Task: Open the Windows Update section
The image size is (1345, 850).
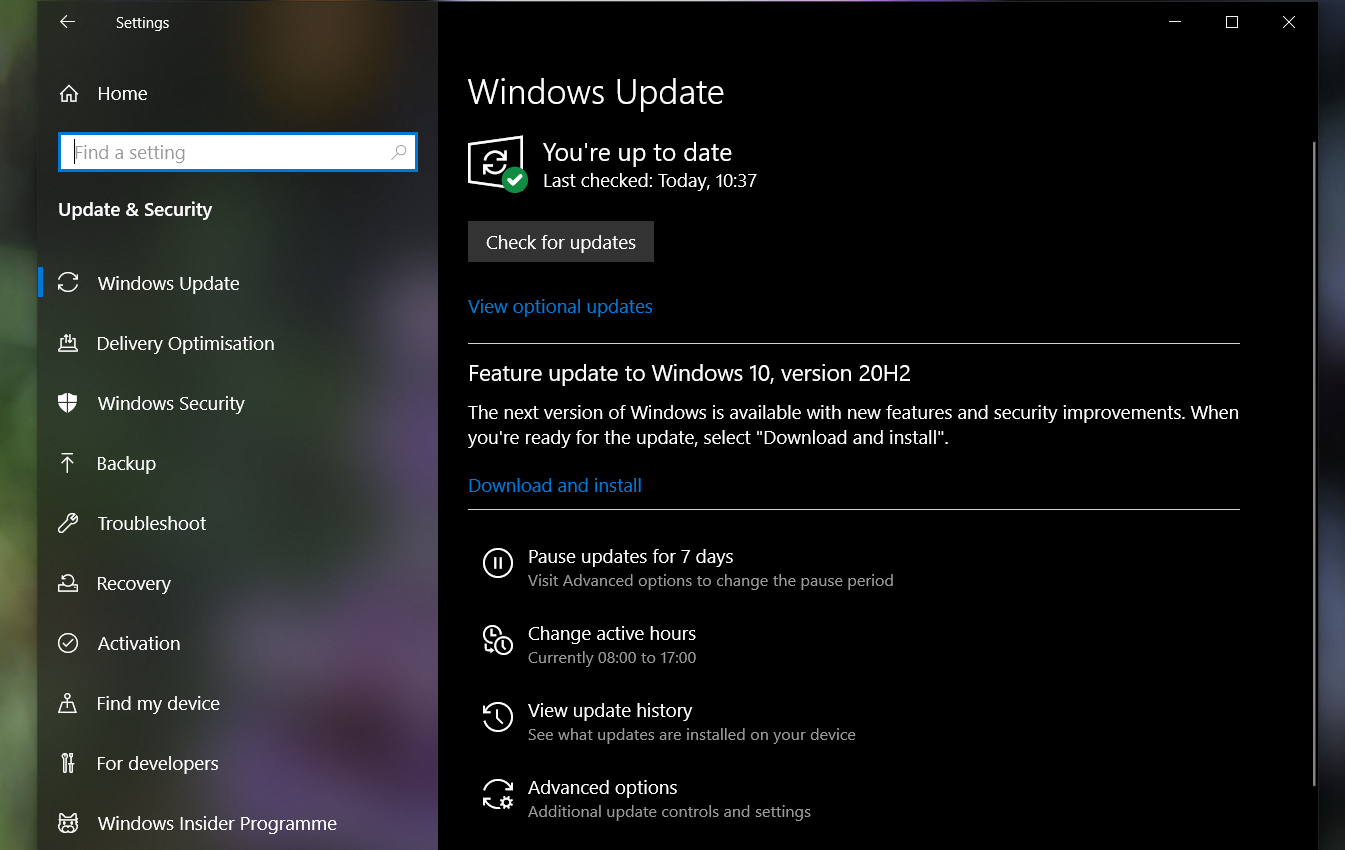Action: pyautogui.click(x=238, y=283)
